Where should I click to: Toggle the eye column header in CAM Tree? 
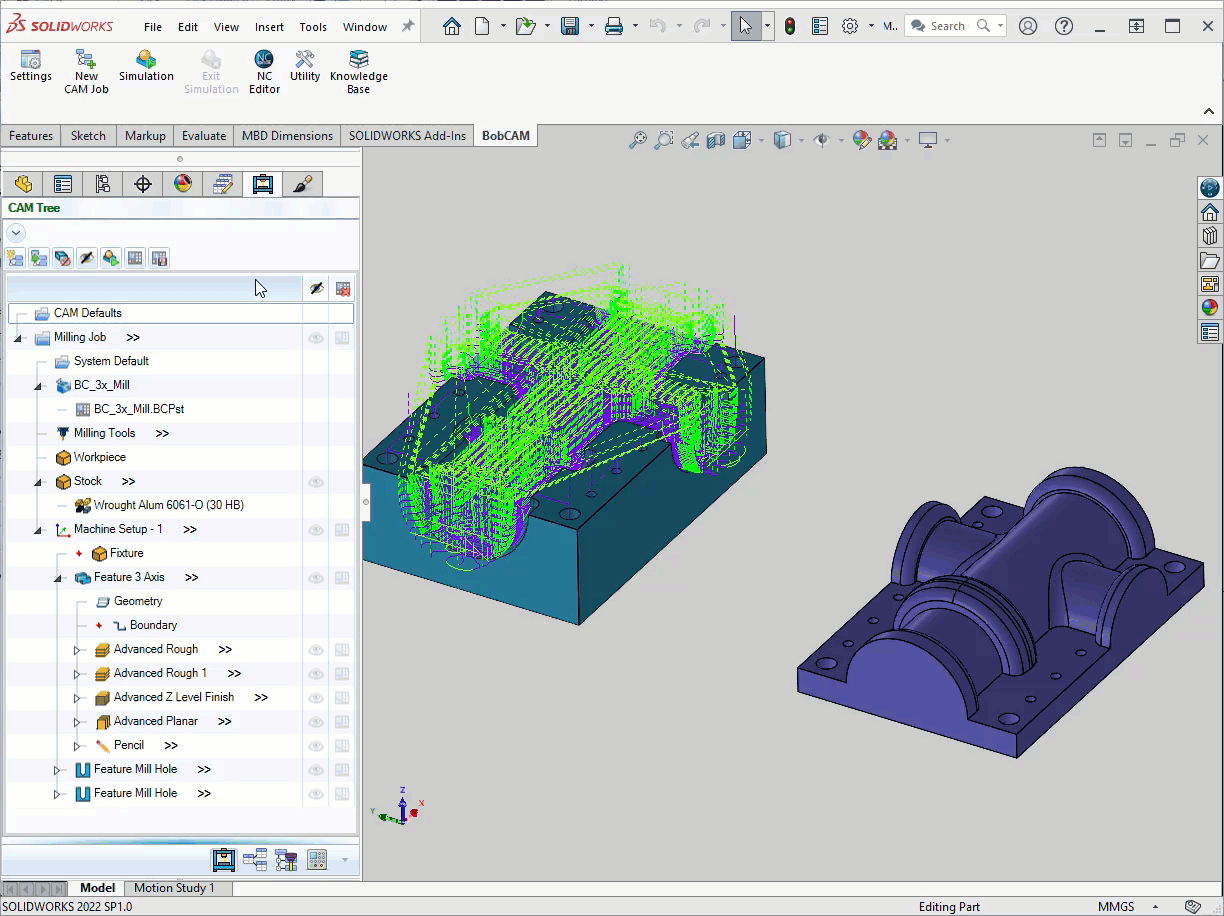pyautogui.click(x=316, y=288)
